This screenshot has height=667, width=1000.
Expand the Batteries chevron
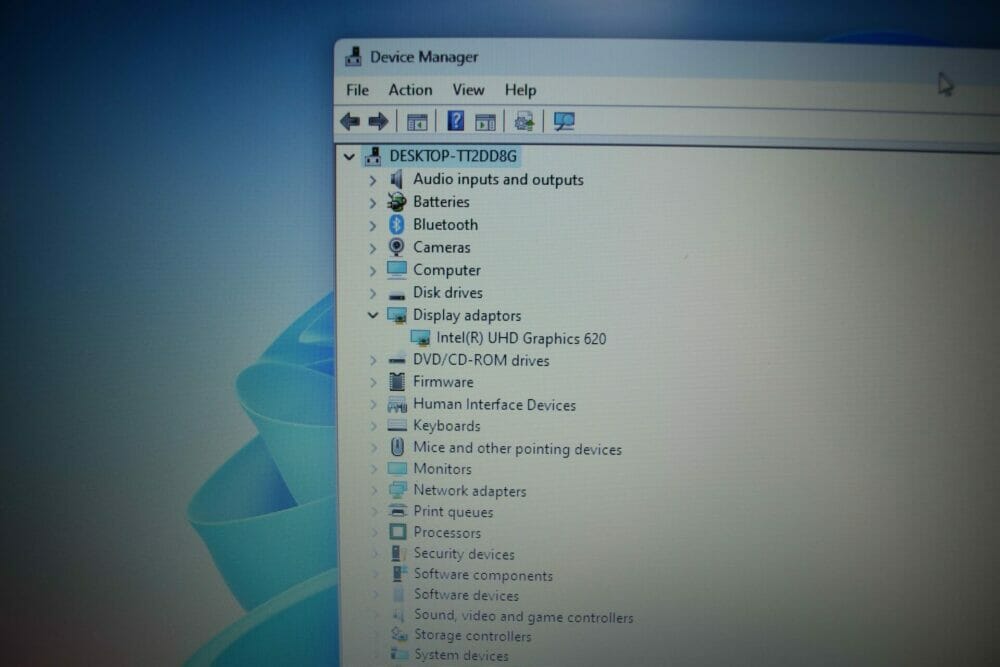pyautogui.click(x=372, y=203)
